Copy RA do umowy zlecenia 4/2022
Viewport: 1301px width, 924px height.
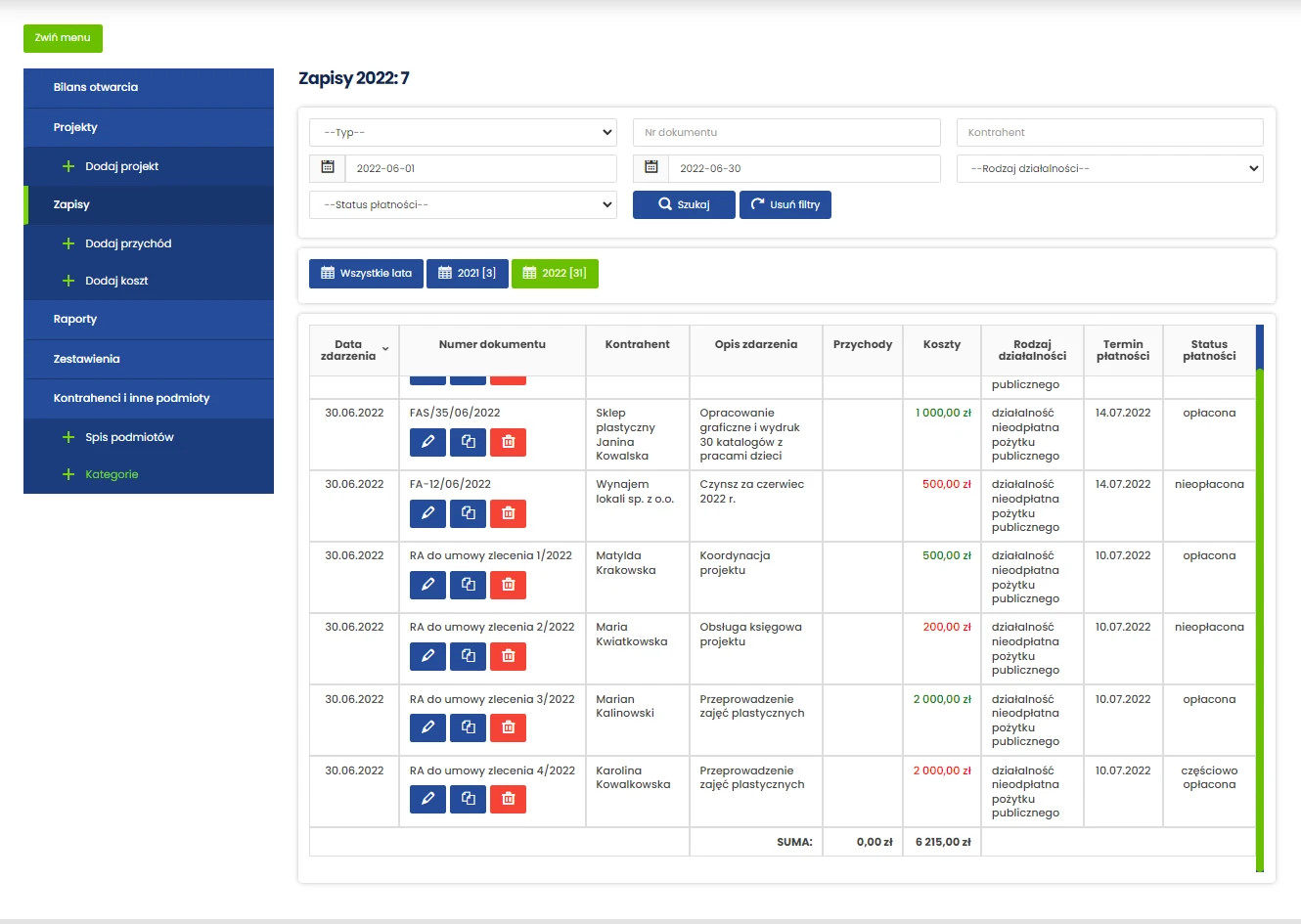pos(468,799)
